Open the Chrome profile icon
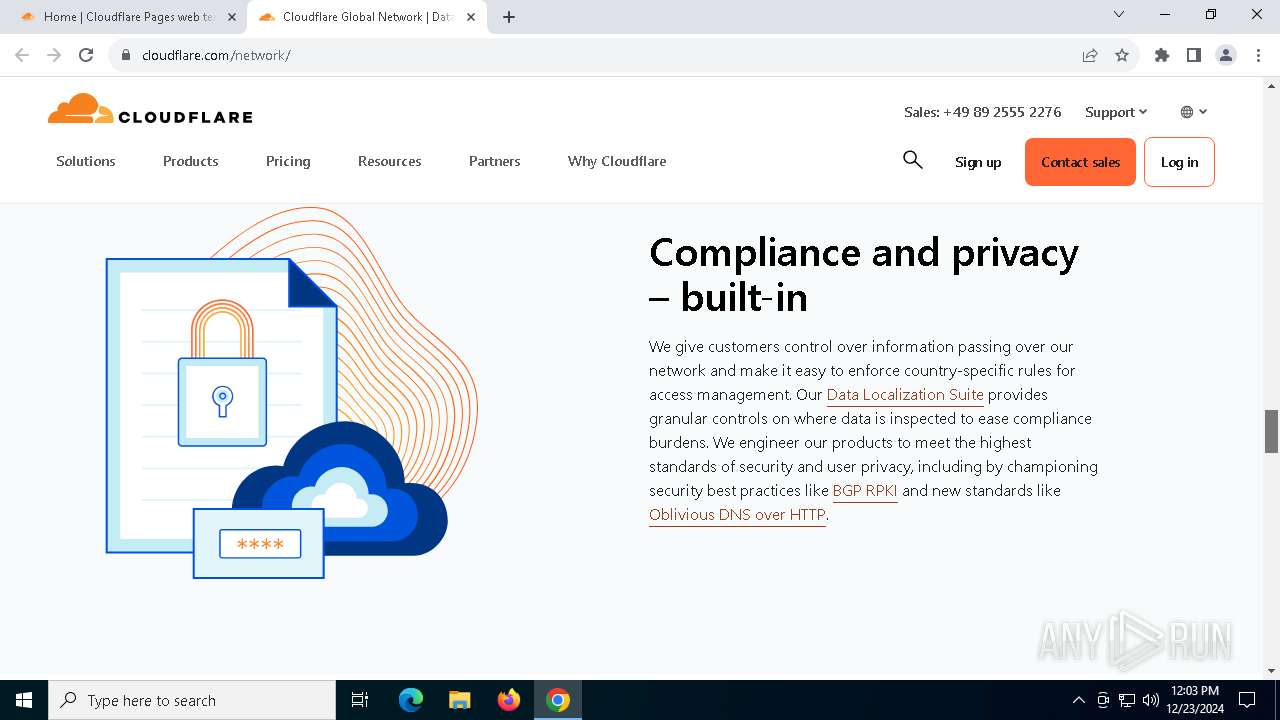Viewport: 1280px width, 720px height. click(x=1226, y=55)
